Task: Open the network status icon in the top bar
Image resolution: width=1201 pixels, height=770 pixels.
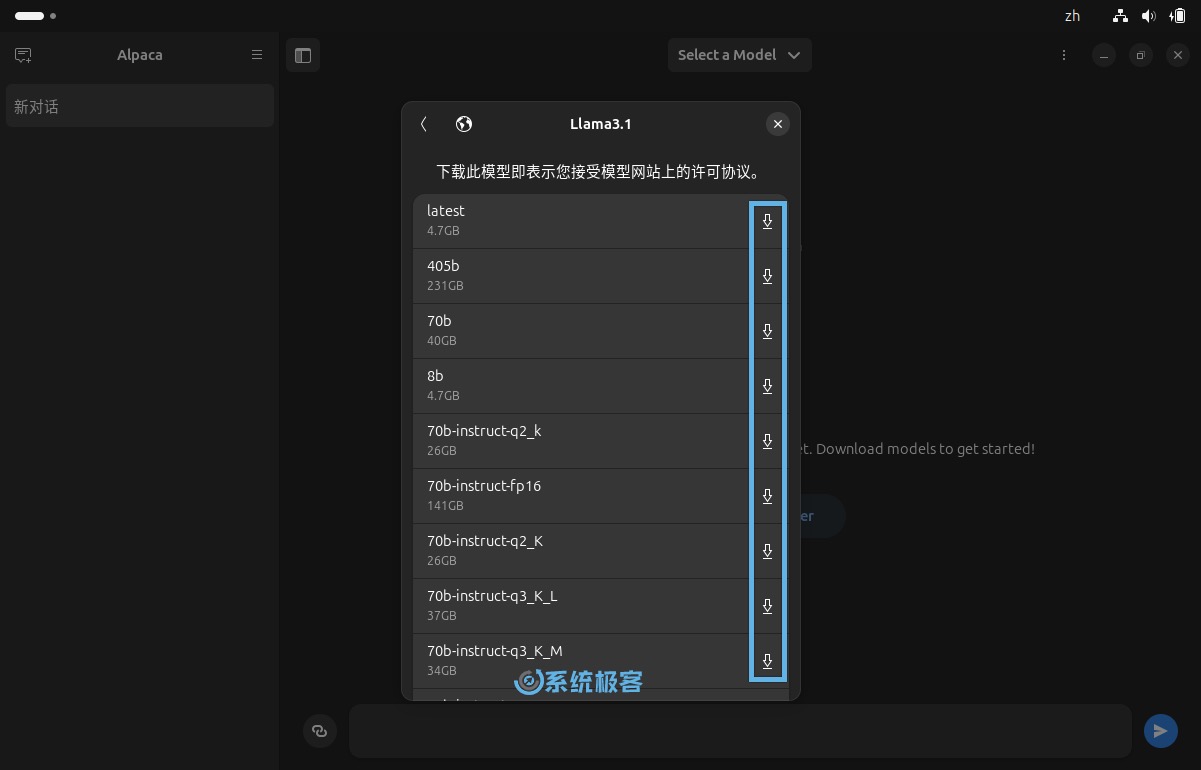Action: tap(1120, 16)
